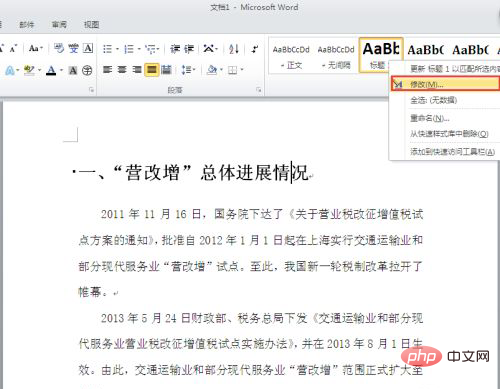
Task: Switch to the 视图 ribbon tab
Action: [x=91, y=24]
